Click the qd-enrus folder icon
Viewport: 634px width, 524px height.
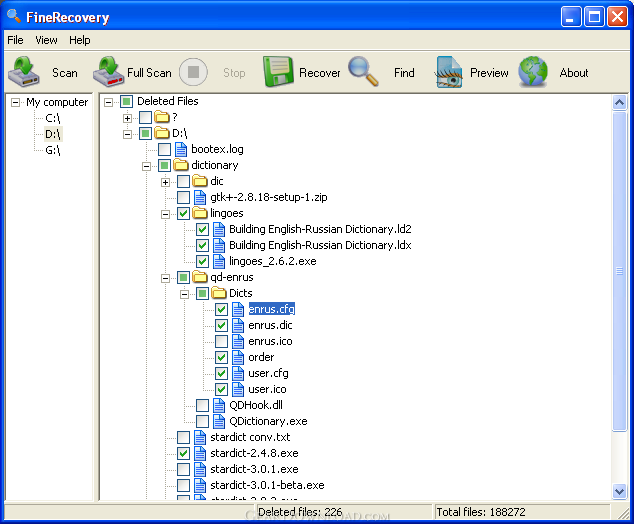click(x=200, y=277)
